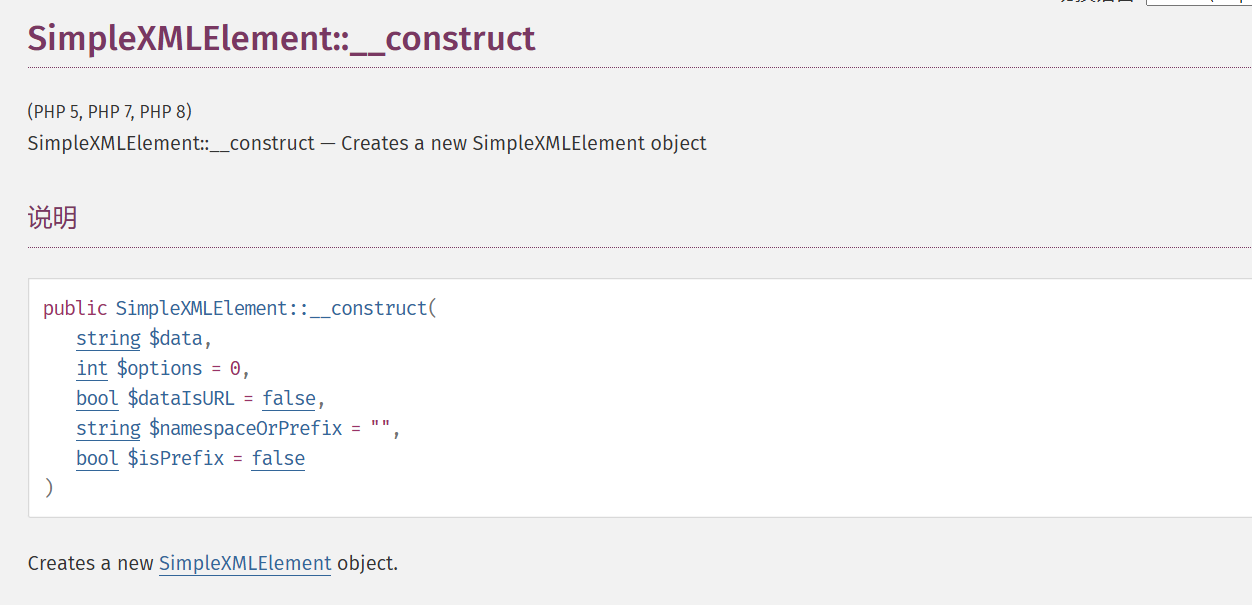The height and width of the screenshot is (605, 1252).
Task: Click the 说明 section heading
Action: tap(52, 218)
